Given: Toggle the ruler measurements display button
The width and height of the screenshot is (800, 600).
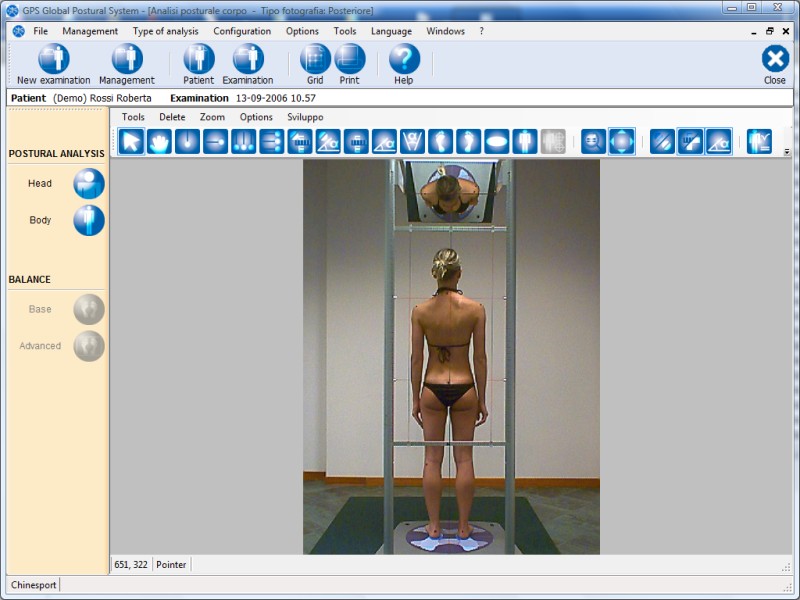Looking at the screenshot, I should pyautogui.click(x=690, y=141).
